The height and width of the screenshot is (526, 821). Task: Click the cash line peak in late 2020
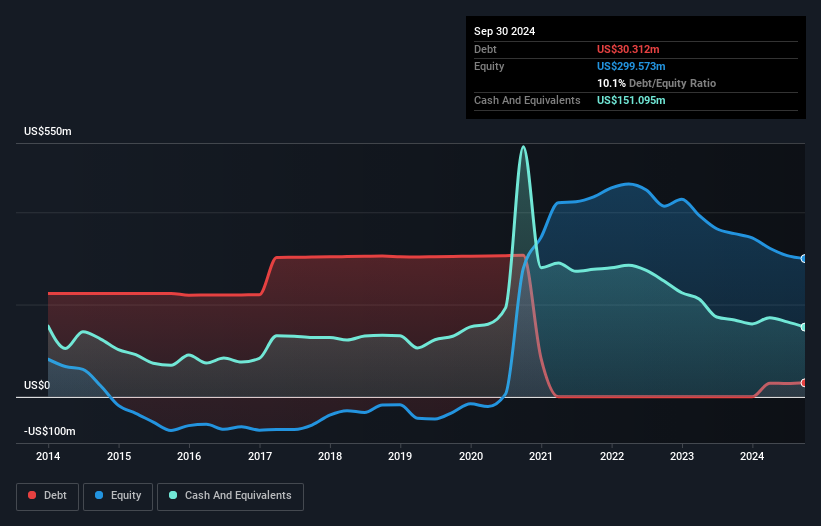pyautogui.click(x=523, y=147)
